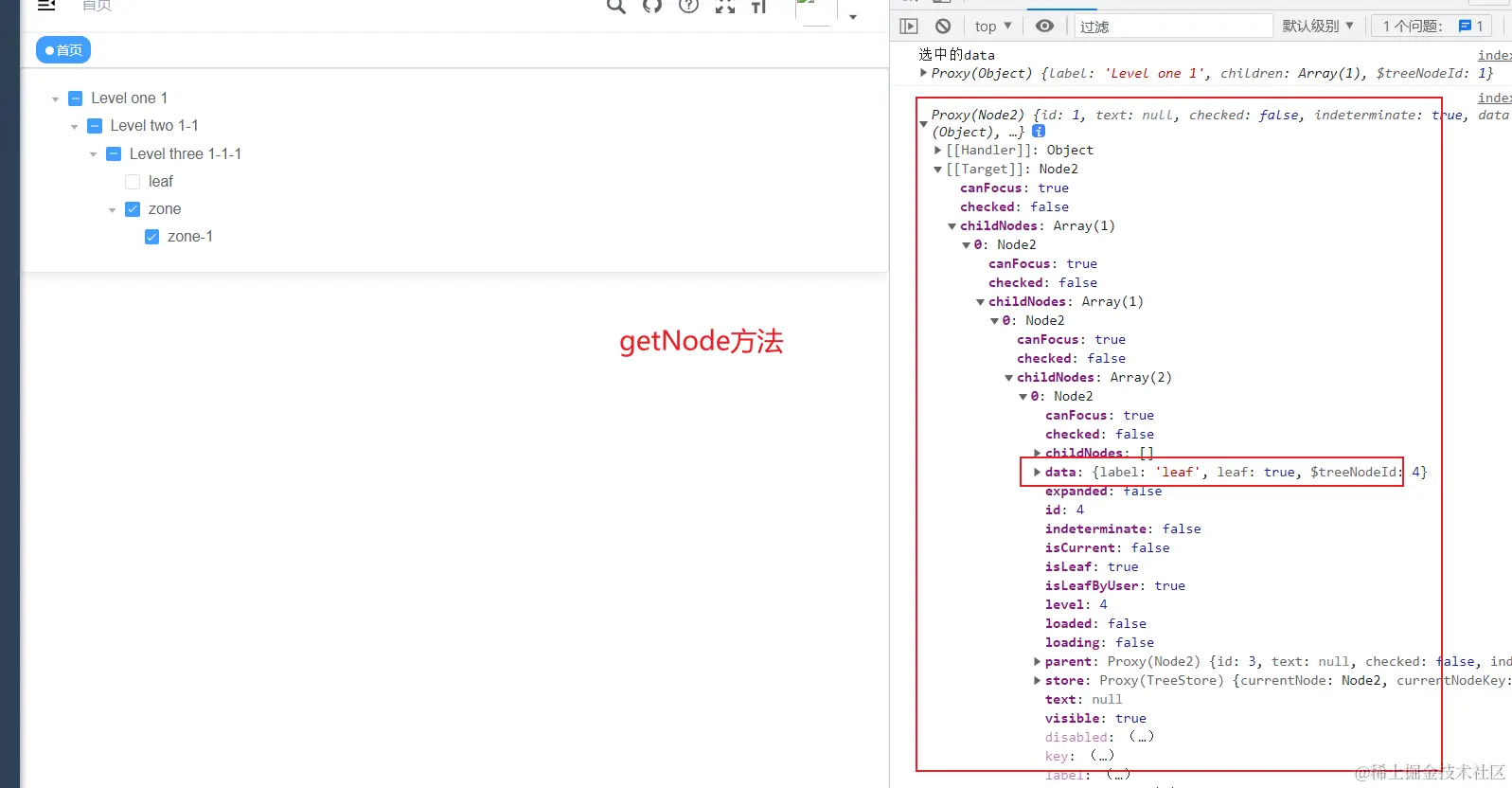
Task: Click the indeterminate: false property
Action: pyautogui.click(x=1123, y=528)
